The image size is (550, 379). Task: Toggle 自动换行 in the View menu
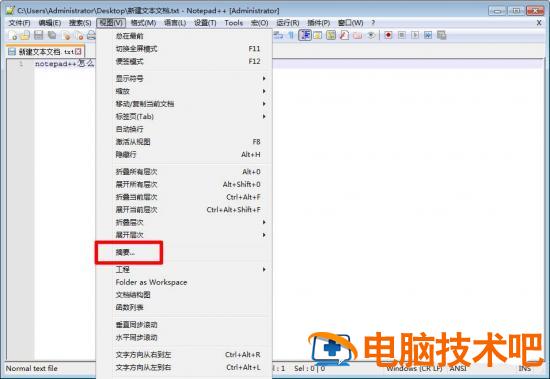tap(185, 129)
